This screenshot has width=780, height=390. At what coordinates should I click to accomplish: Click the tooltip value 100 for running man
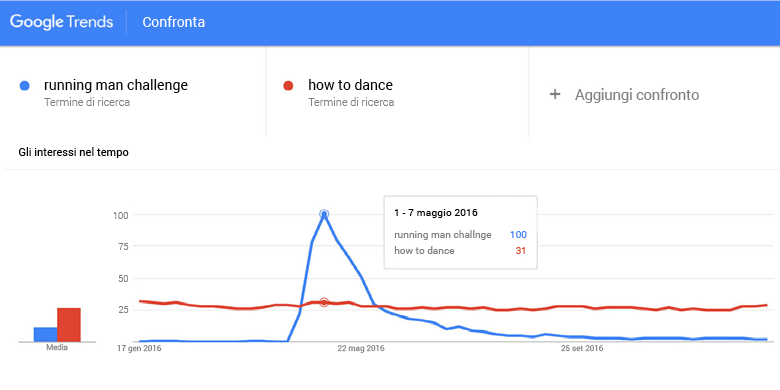pyautogui.click(x=518, y=235)
